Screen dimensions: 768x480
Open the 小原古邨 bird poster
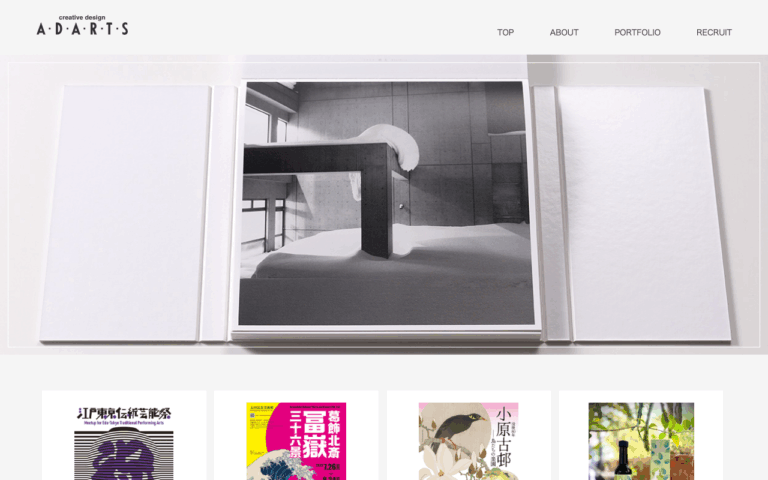click(x=469, y=435)
